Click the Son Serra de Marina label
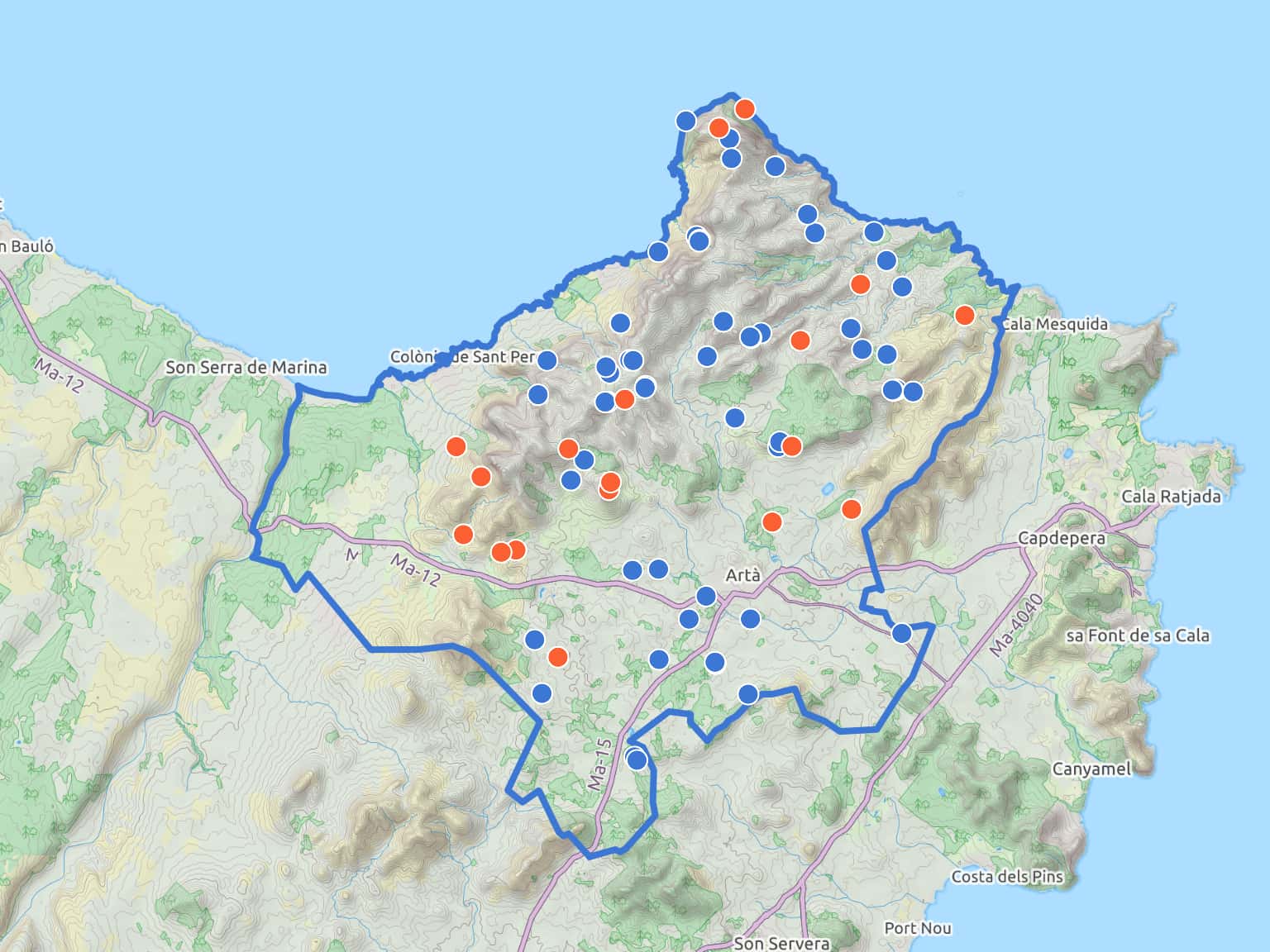 (246, 367)
